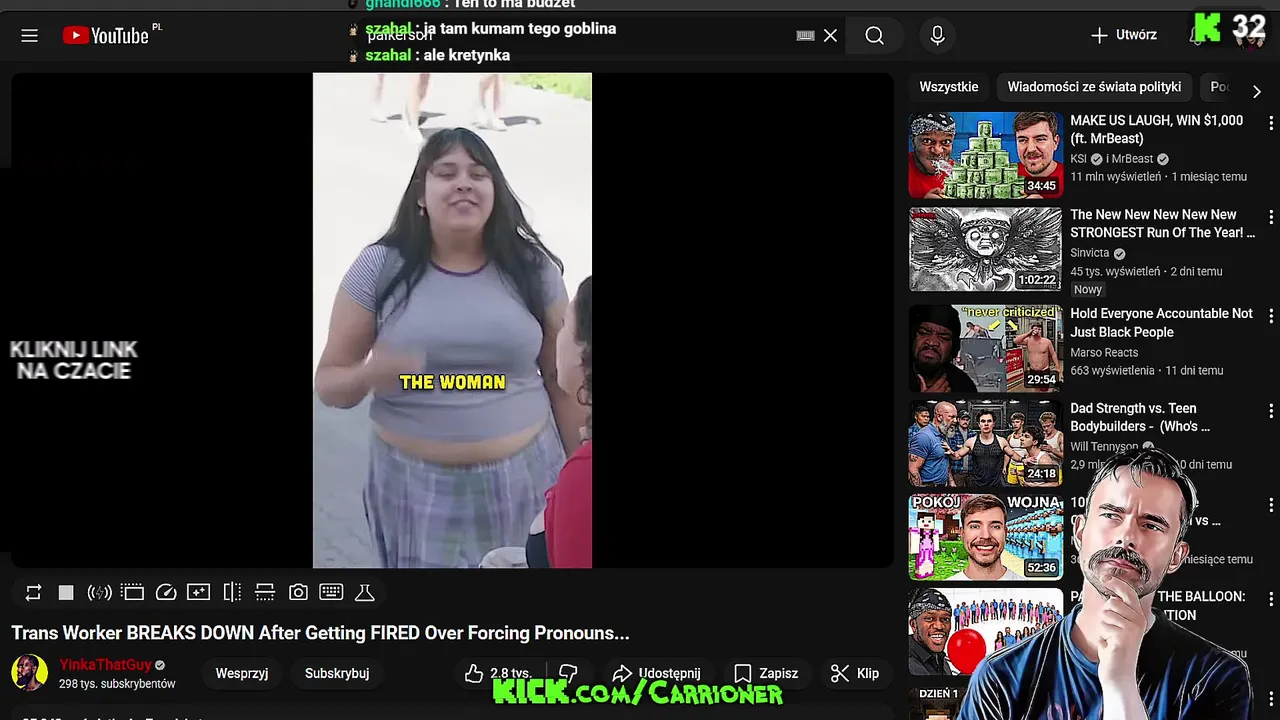Open the YouTube hamburger guide menu
The width and height of the screenshot is (1280, 720).
pos(29,36)
